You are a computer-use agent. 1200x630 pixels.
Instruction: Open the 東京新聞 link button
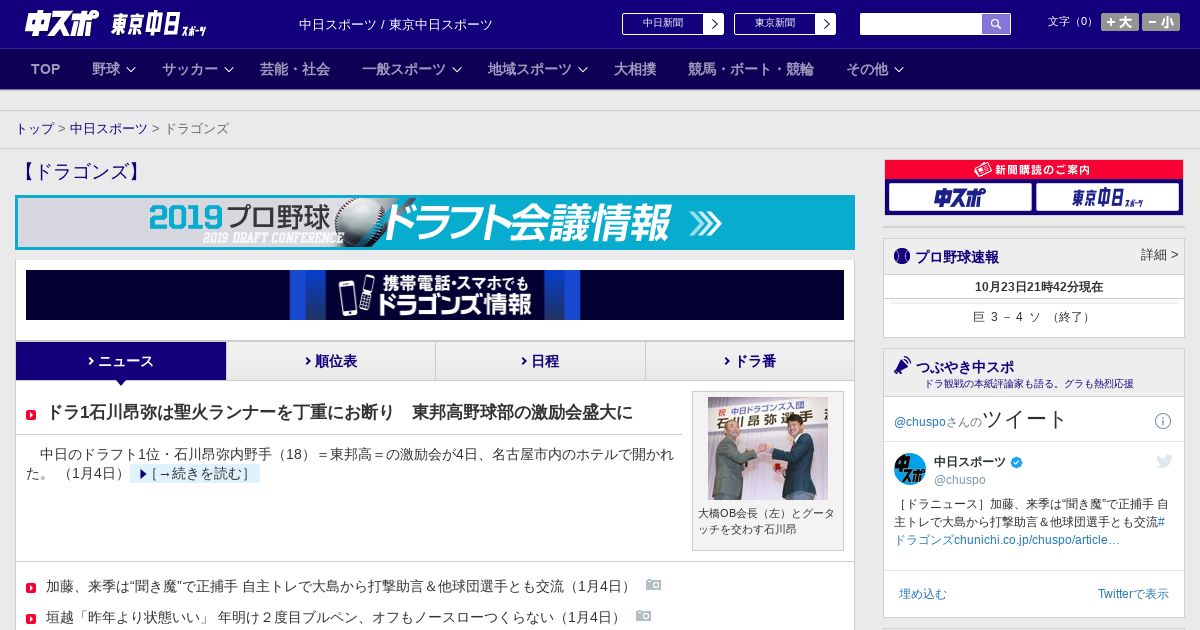[x=775, y=24]
